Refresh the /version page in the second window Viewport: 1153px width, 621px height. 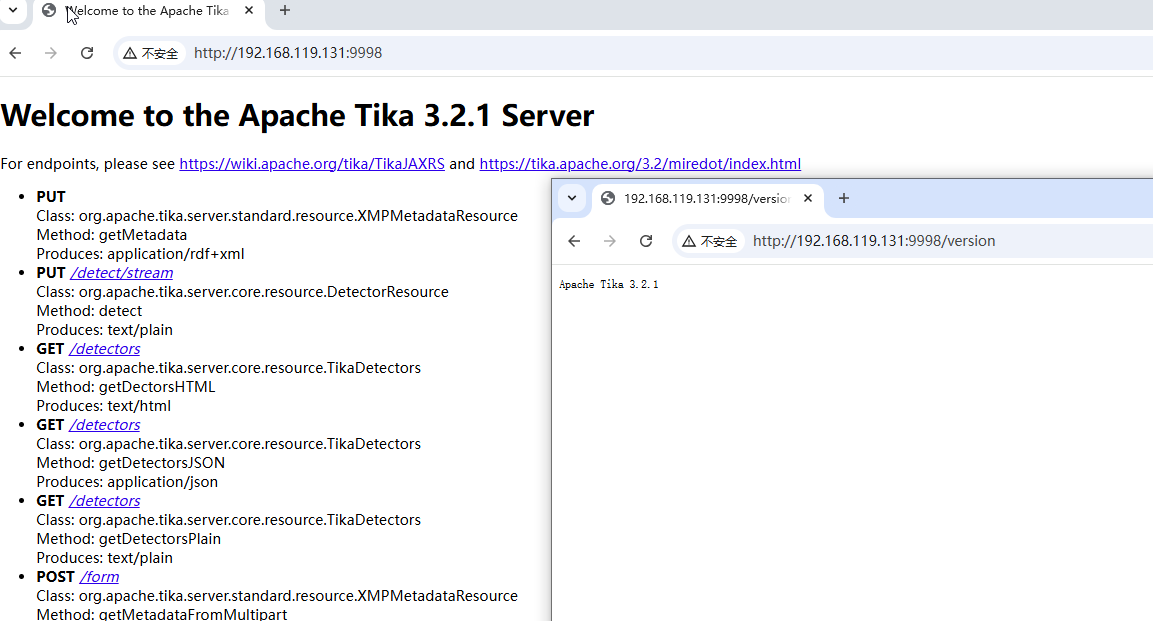click(x=646, y=240)
